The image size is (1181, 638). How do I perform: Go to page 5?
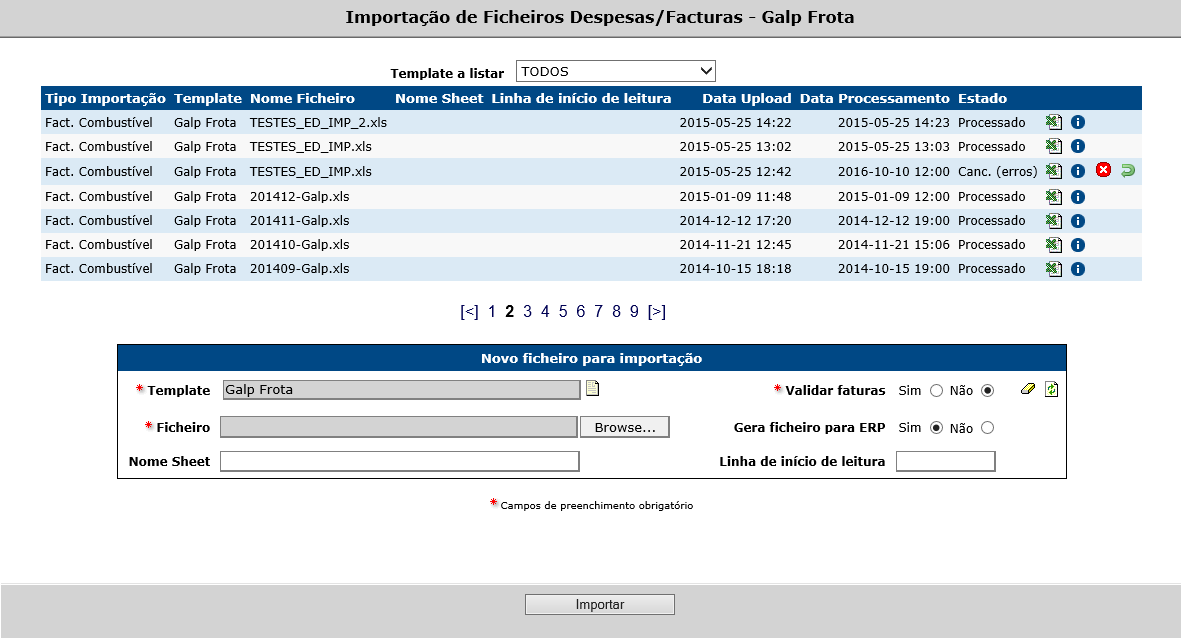point(563,312)
